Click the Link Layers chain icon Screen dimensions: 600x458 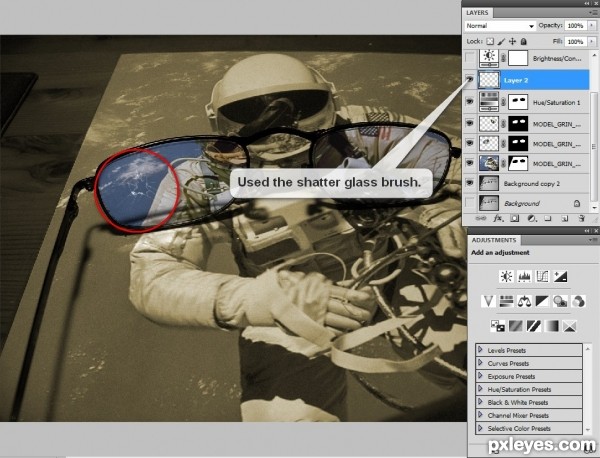click(481, 218)
